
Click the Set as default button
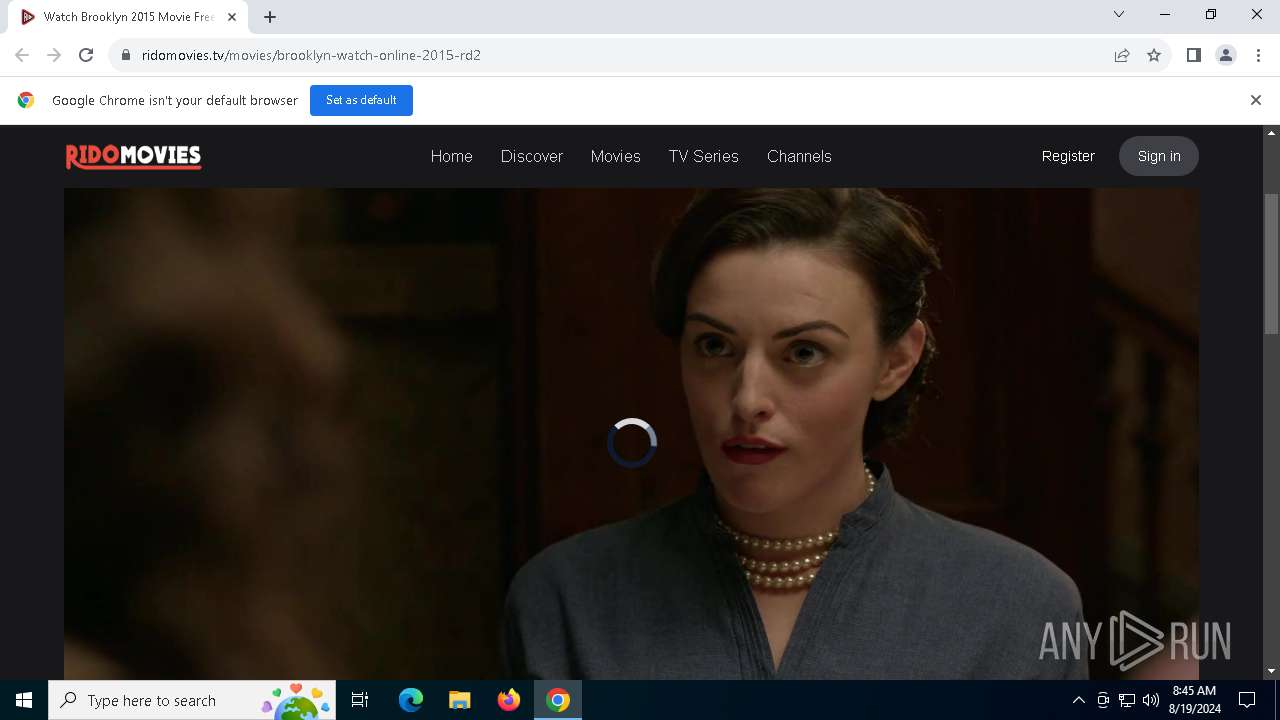click(x=361, y=100)
